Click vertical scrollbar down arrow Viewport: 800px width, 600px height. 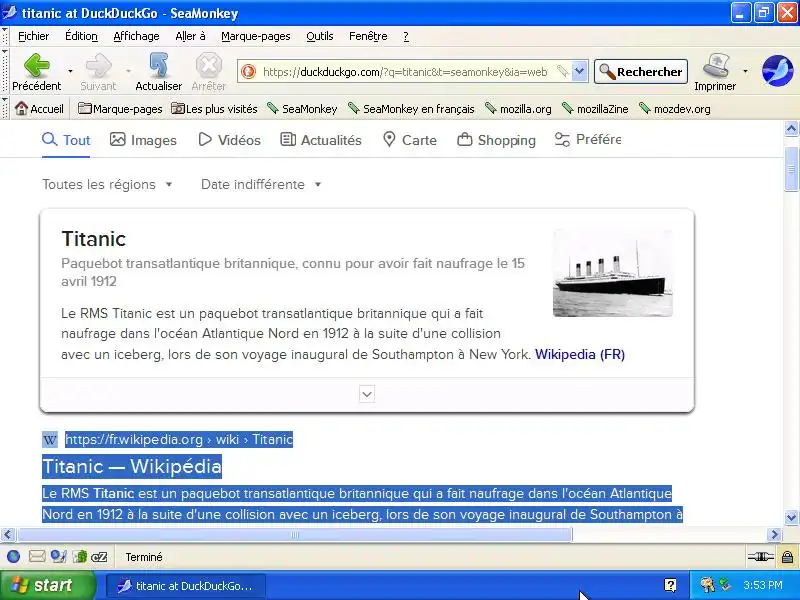[x=791, y=517]
